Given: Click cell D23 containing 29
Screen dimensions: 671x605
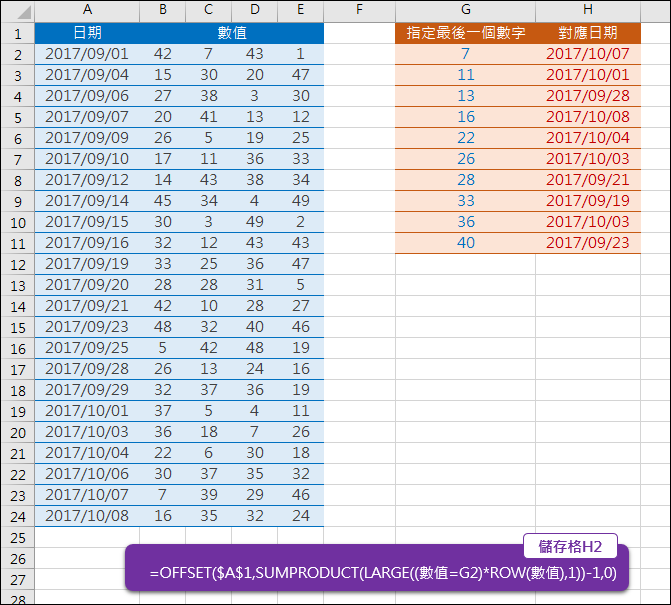Looking at the screenshot, I should (255, 495).
